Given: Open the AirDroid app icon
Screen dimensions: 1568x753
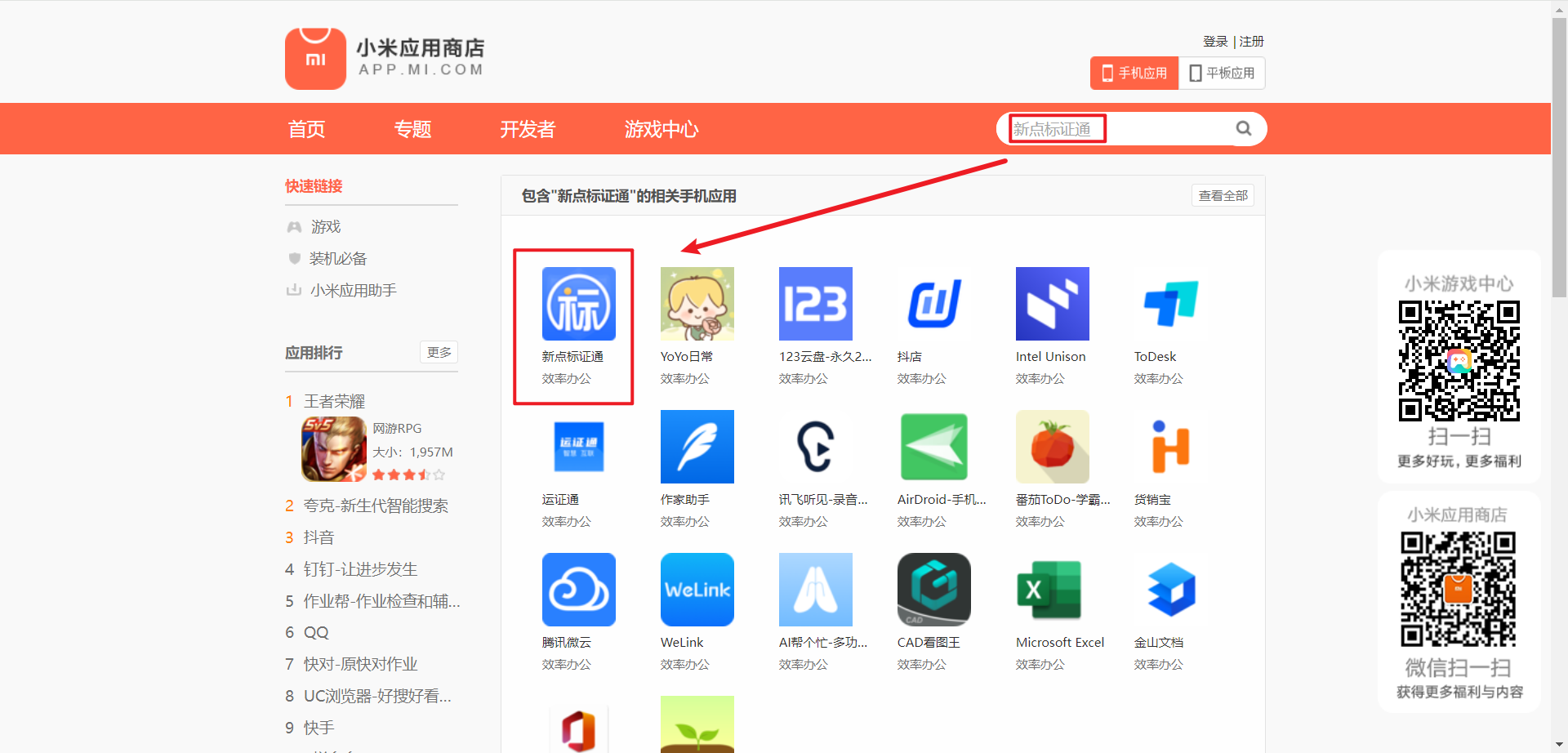Looking at the screenshot, I should 933,447.
